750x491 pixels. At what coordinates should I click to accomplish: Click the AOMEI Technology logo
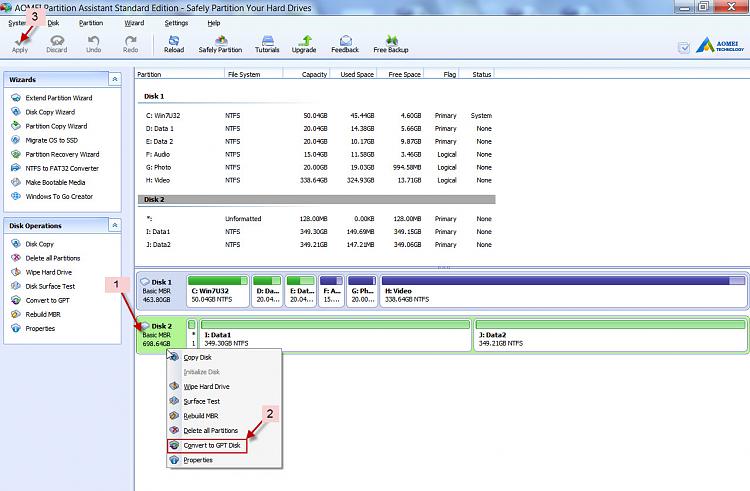720,46
